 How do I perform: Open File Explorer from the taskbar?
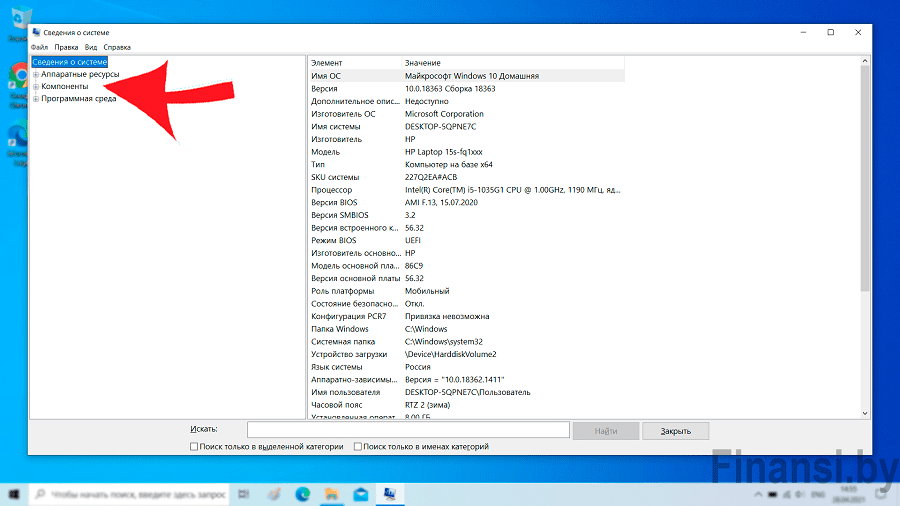(x=332, y=494)
